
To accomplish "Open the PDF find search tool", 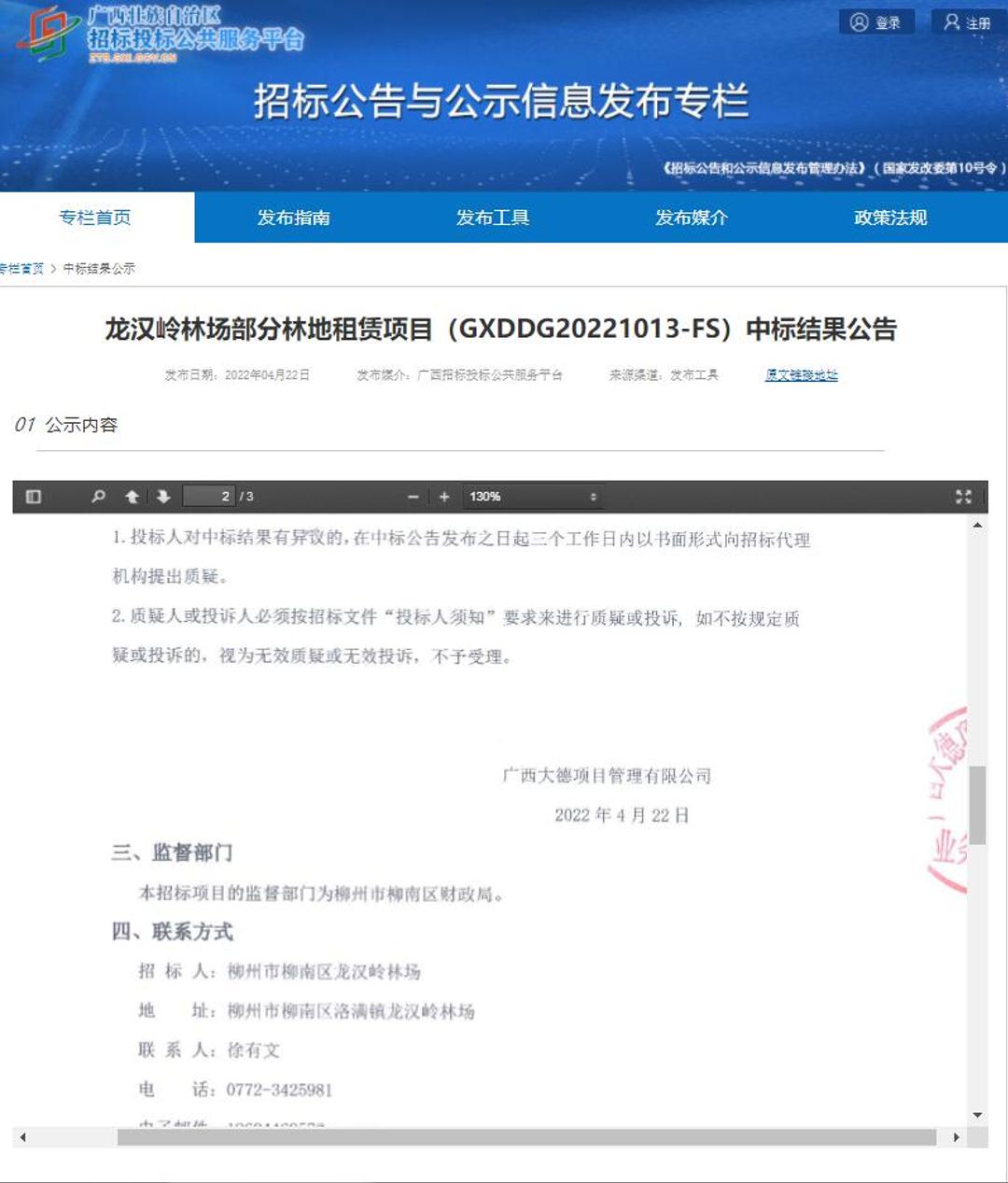I will (x=98, y=497).
